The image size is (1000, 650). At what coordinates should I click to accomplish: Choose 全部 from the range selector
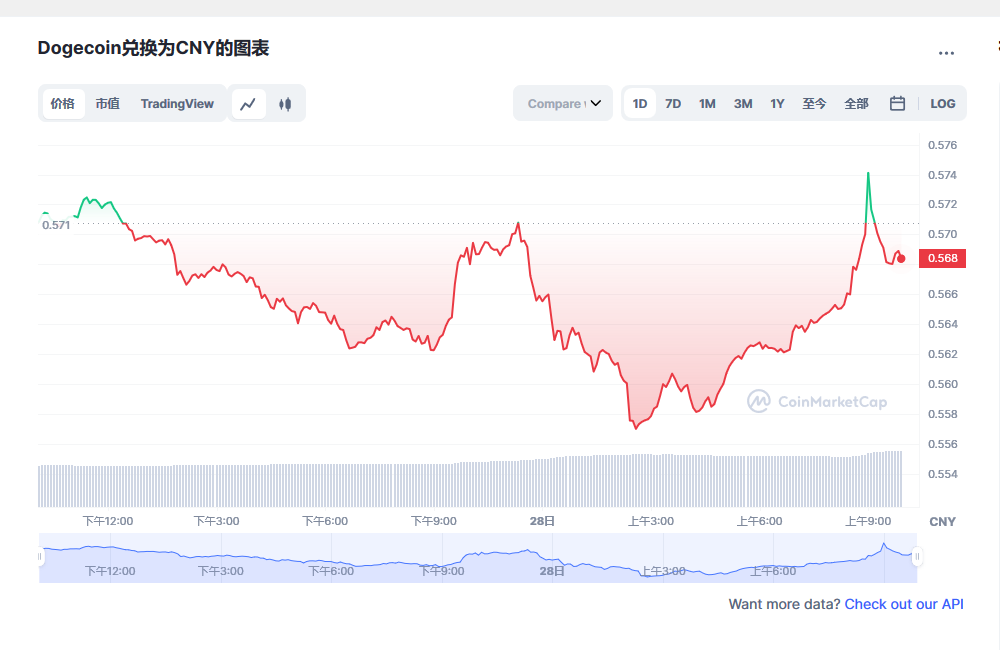856,103
